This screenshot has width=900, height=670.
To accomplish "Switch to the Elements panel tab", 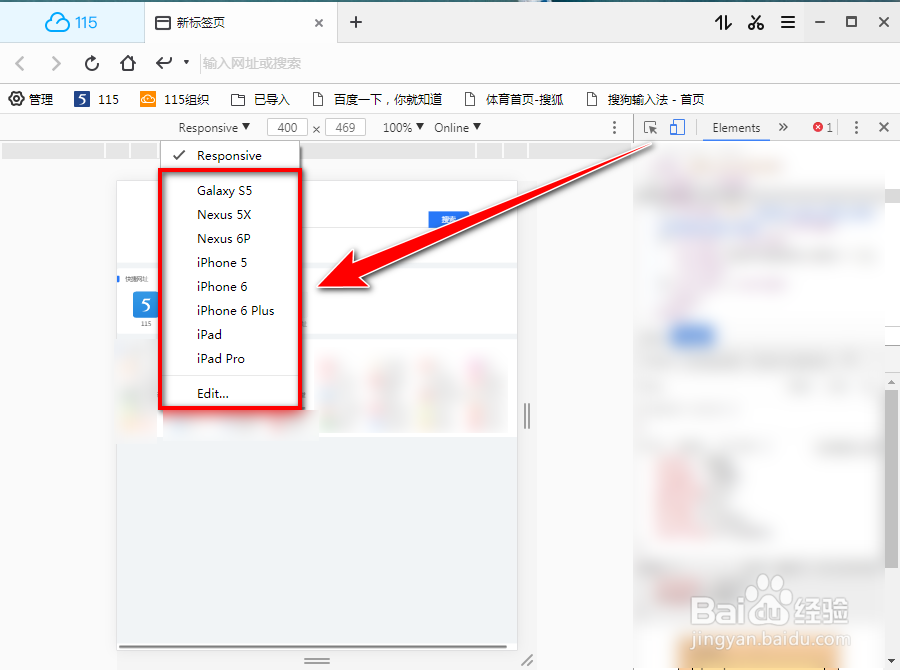I will pyautogui.click(x=736, y=127).
